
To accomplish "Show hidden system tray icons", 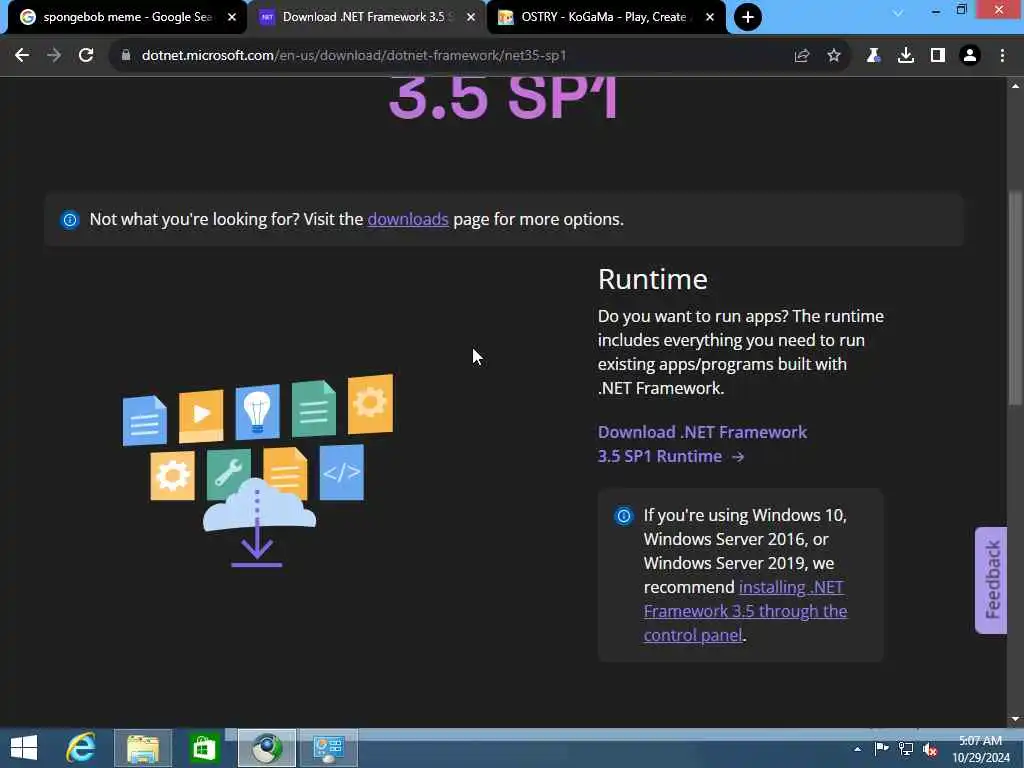I will [x=857, y=749].
